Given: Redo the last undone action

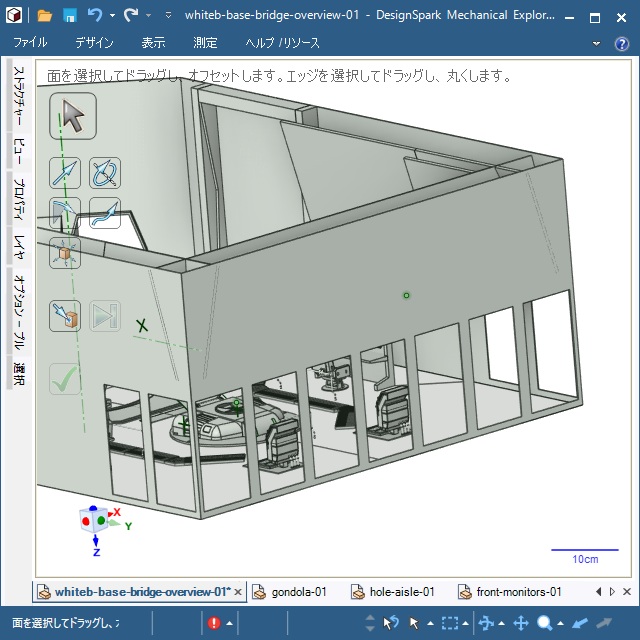Looking at the screenshot, I should (131, 16).
